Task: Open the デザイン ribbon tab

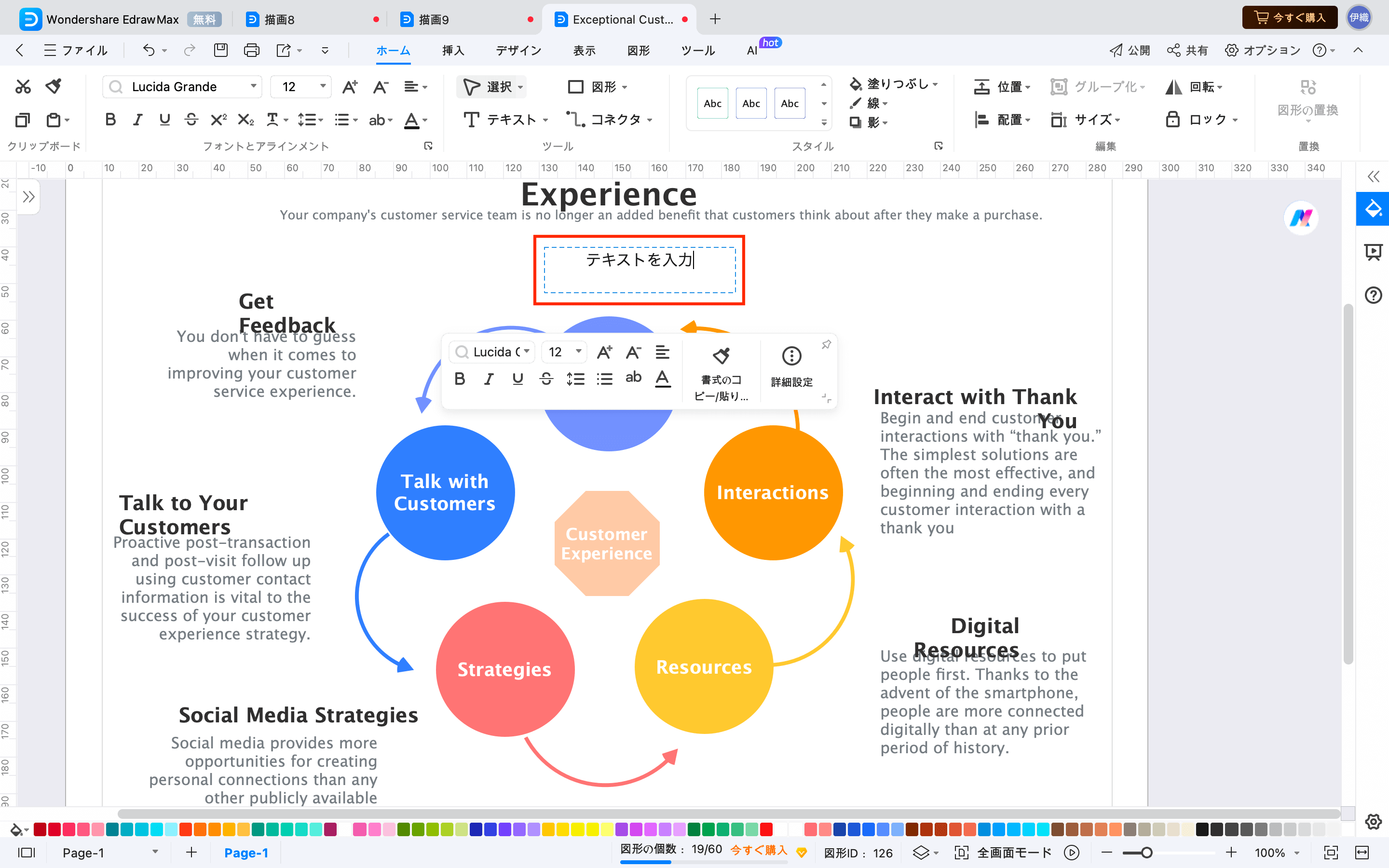Action: [x=519, y=51]
